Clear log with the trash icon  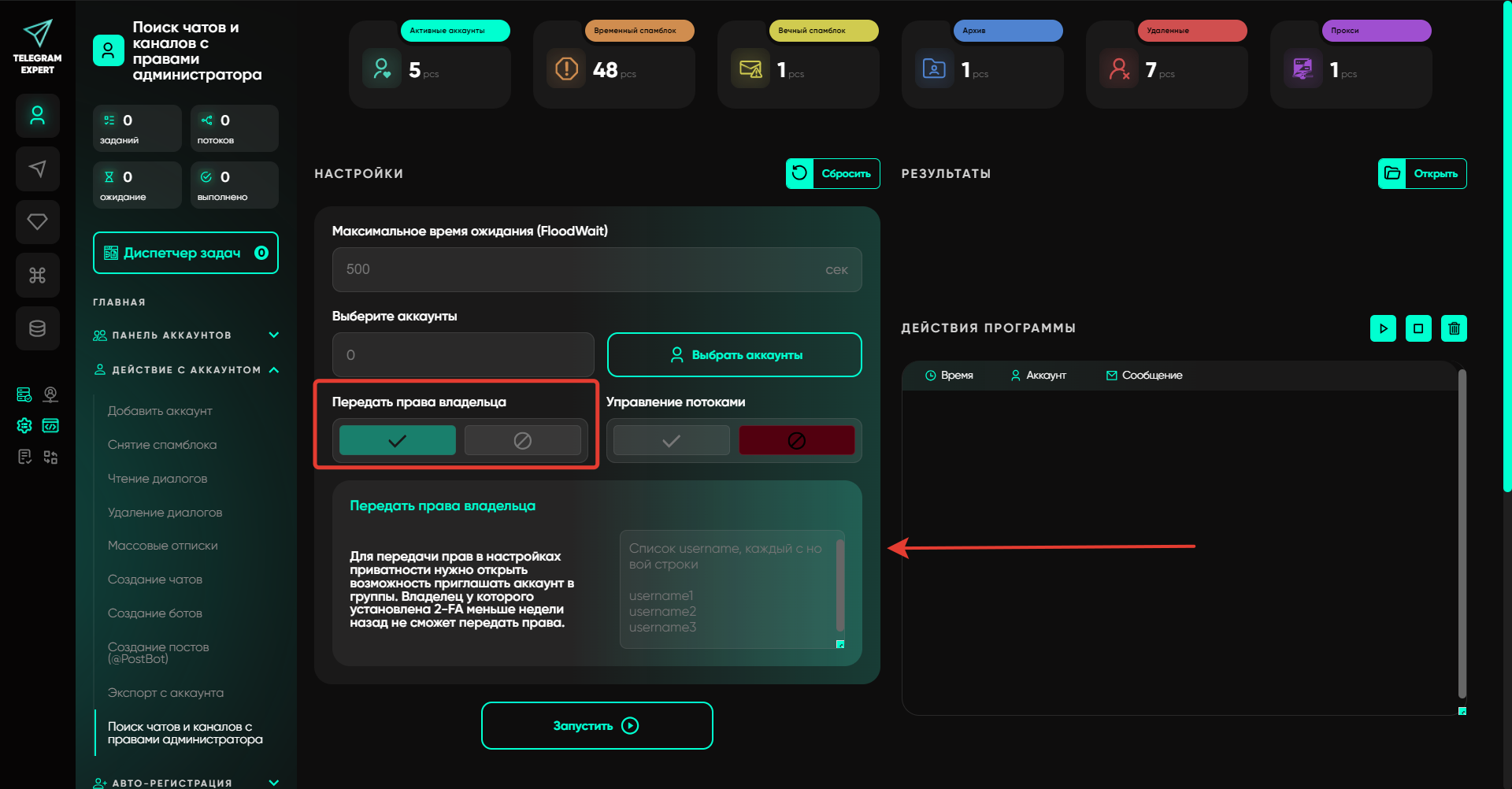[1454, 328]
